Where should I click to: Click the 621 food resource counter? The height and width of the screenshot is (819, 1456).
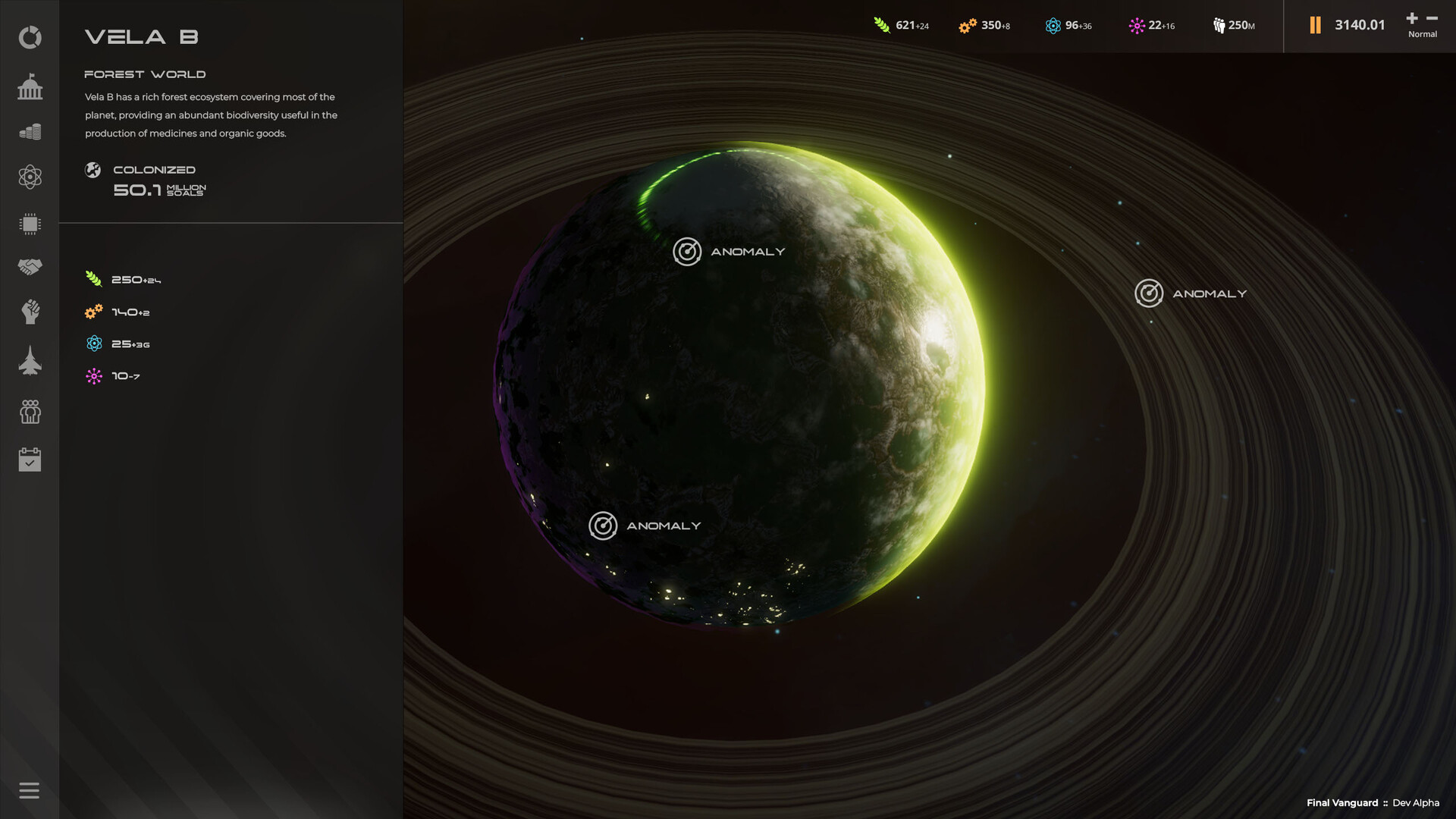point(902,25)
